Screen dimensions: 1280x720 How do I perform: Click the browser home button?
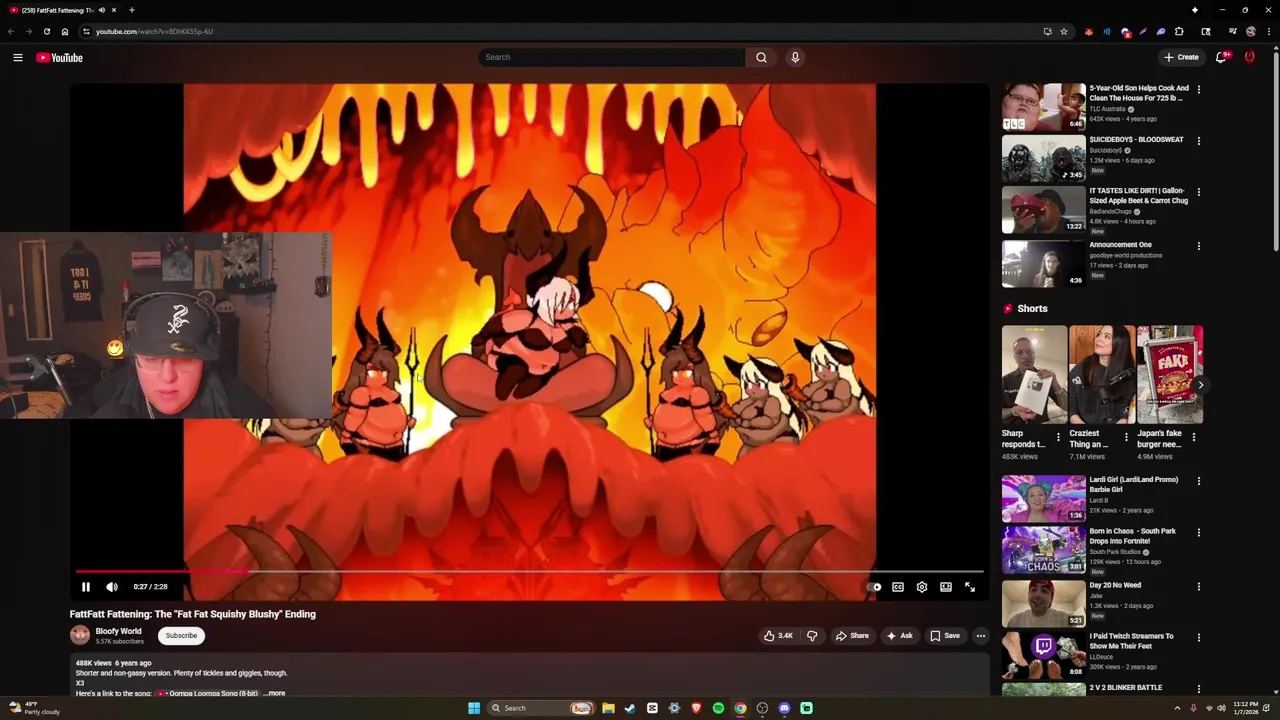click(x=65, y=31)
